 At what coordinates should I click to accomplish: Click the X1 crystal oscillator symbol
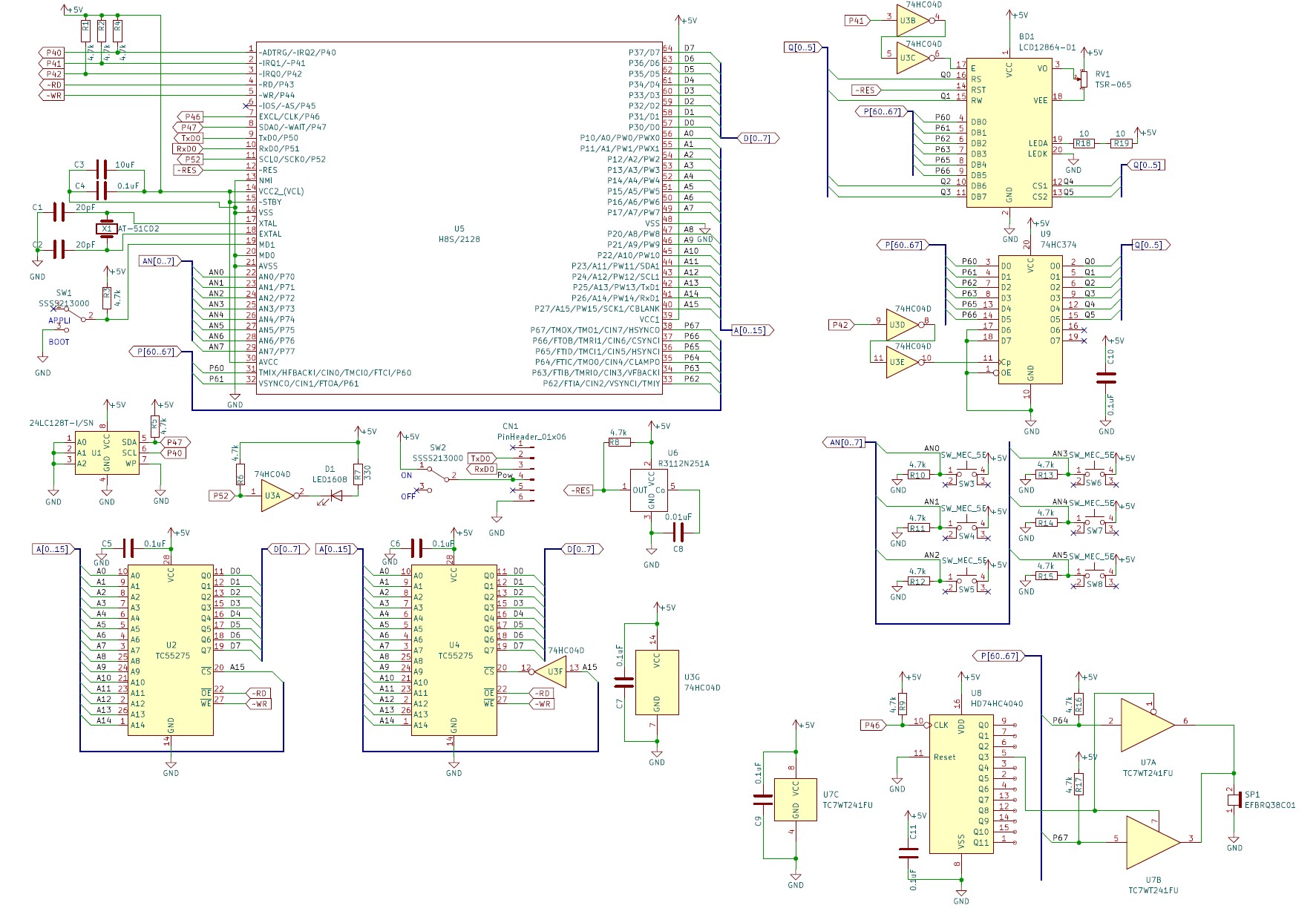pyautogui.click(x=107, y=228)
